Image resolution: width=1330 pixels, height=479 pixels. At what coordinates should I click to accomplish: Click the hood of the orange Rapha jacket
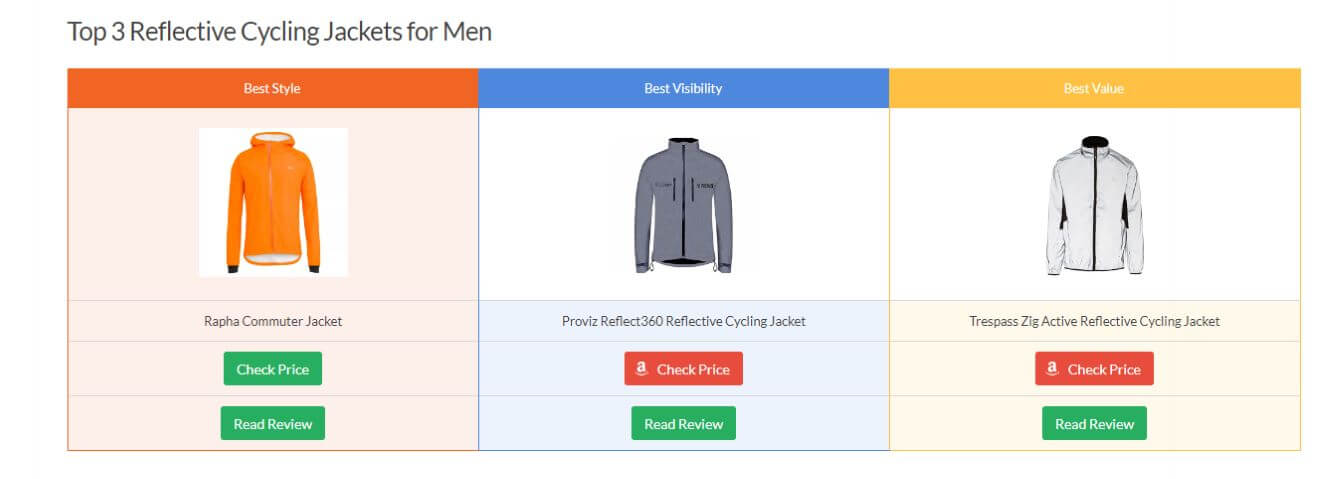click(x=272, y=146)
